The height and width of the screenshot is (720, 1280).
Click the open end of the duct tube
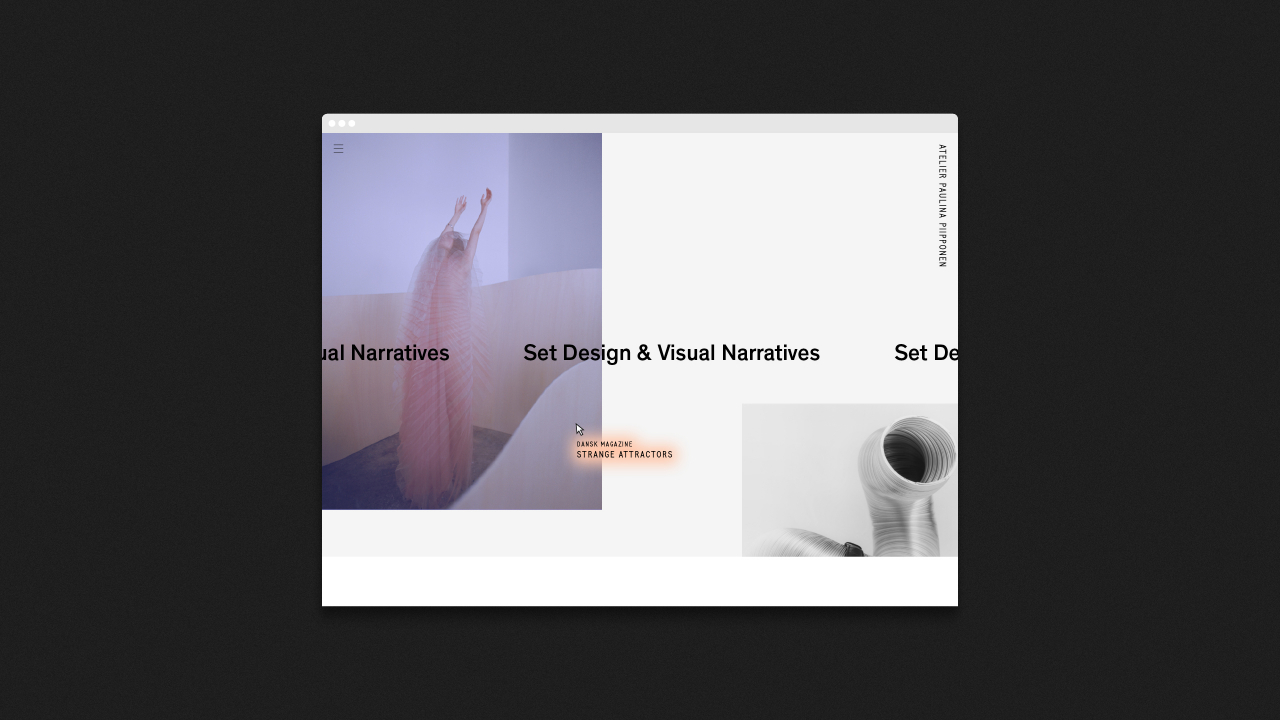click(x=918, y=450)
